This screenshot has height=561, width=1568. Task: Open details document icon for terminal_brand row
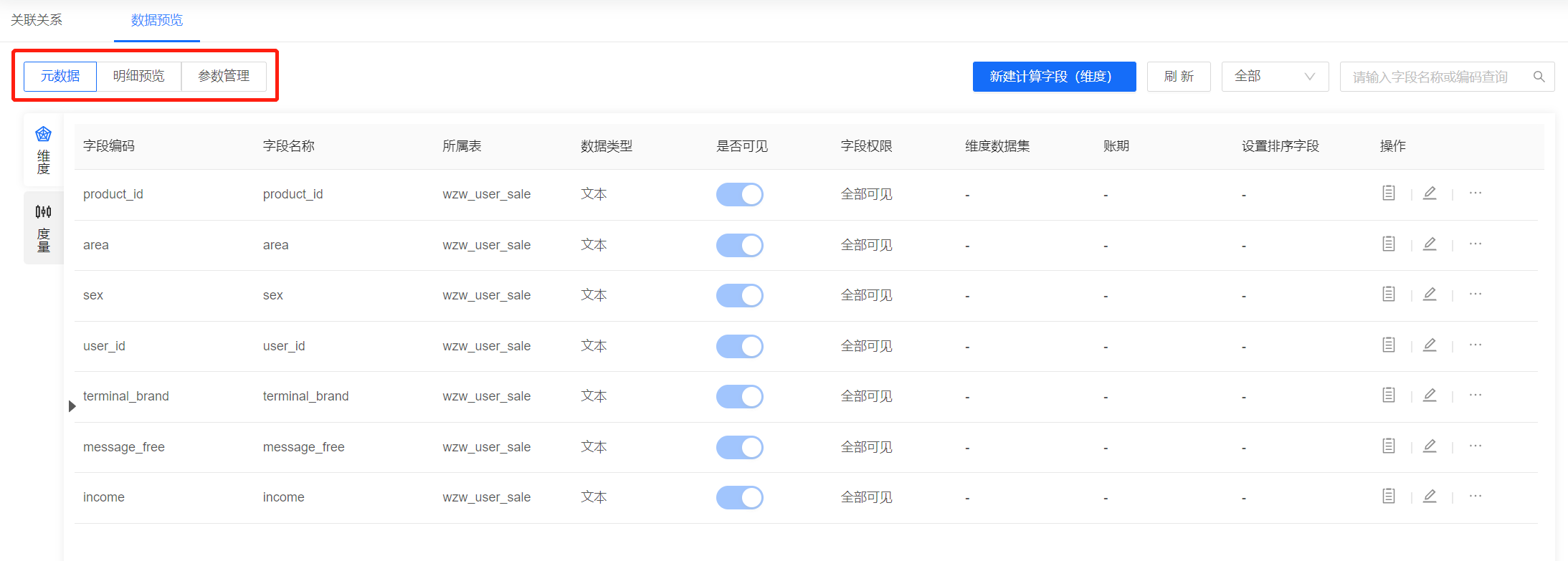pyautogui.click(x=1389, y=395)
